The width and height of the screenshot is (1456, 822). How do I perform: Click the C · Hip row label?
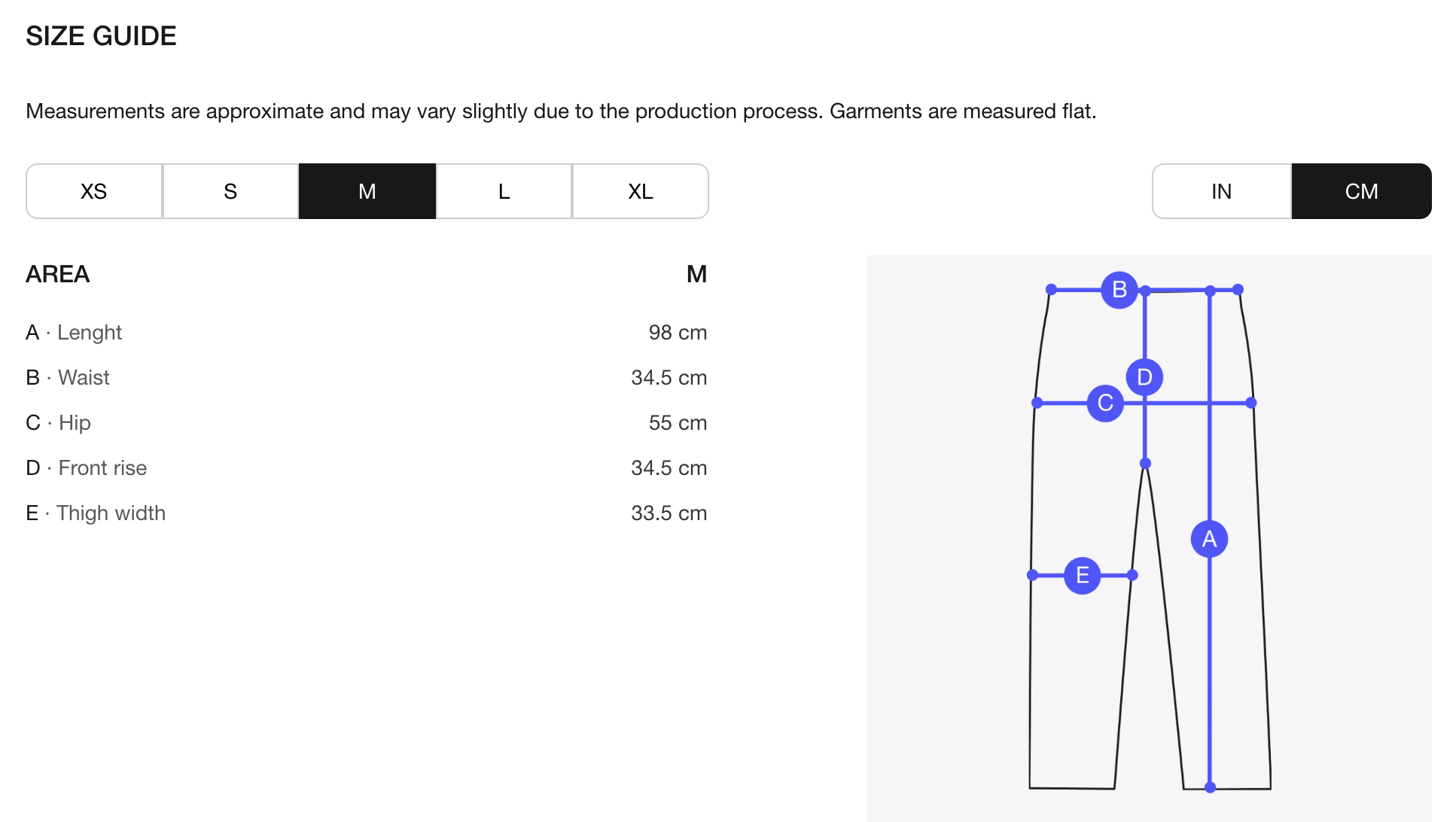[x=59, y=423]
